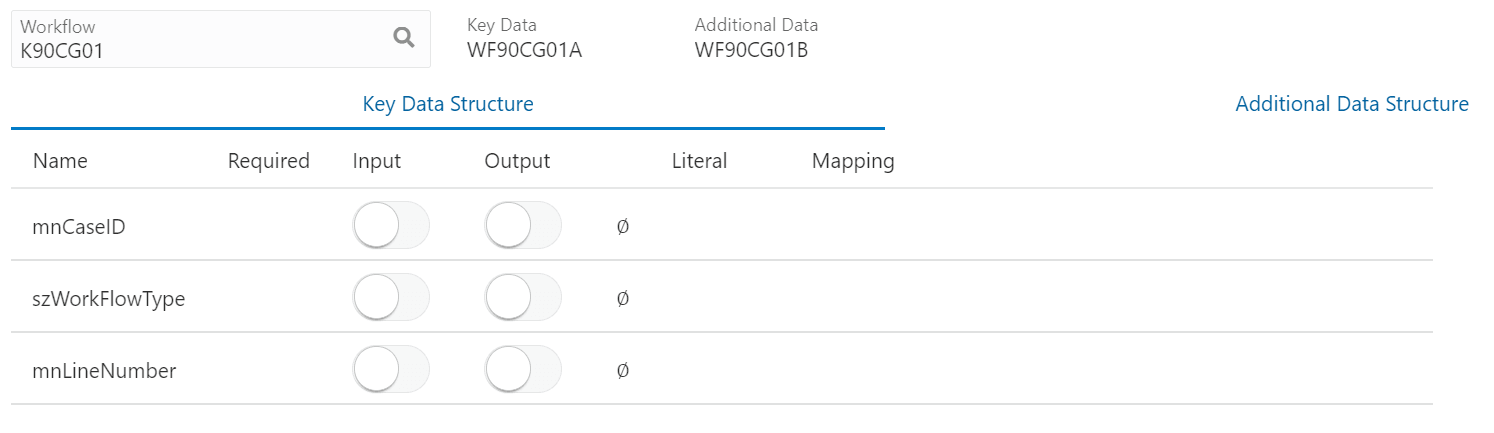Click the empty literal symbol for mnCaseID

pyautogui.click(x=622, y=227)
